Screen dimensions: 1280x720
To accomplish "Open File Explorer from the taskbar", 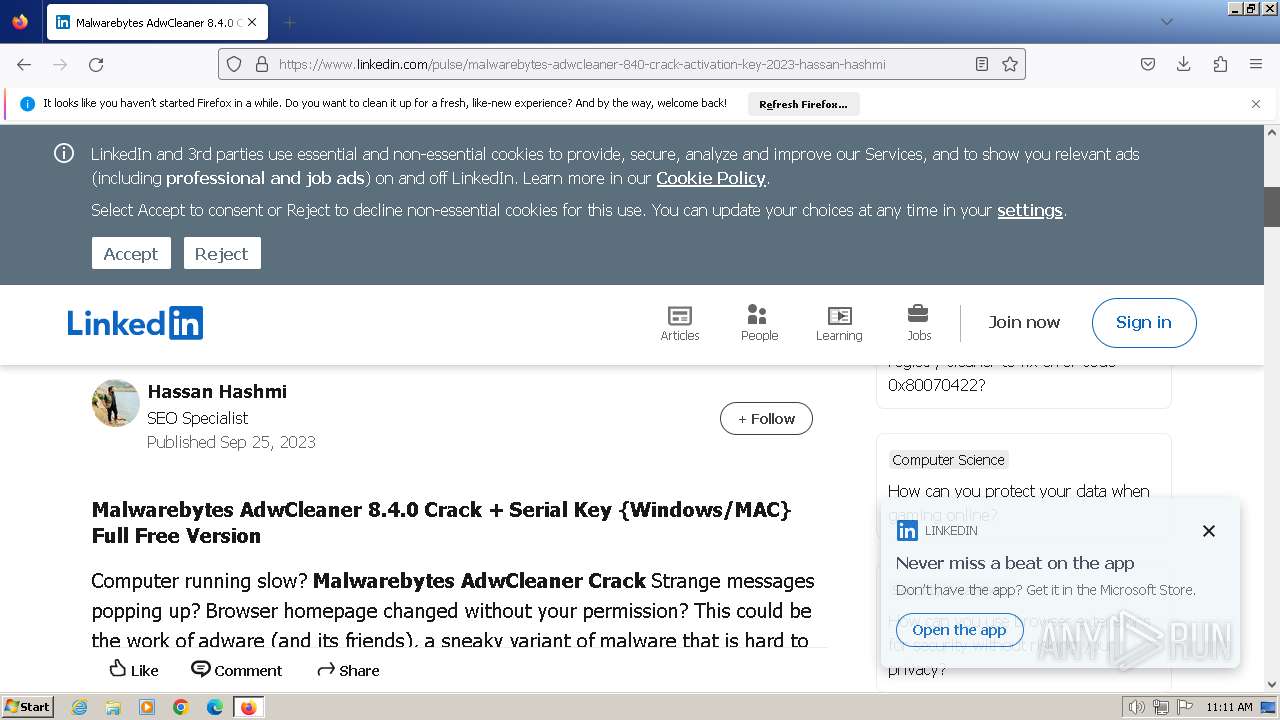I will coord(113,707).
